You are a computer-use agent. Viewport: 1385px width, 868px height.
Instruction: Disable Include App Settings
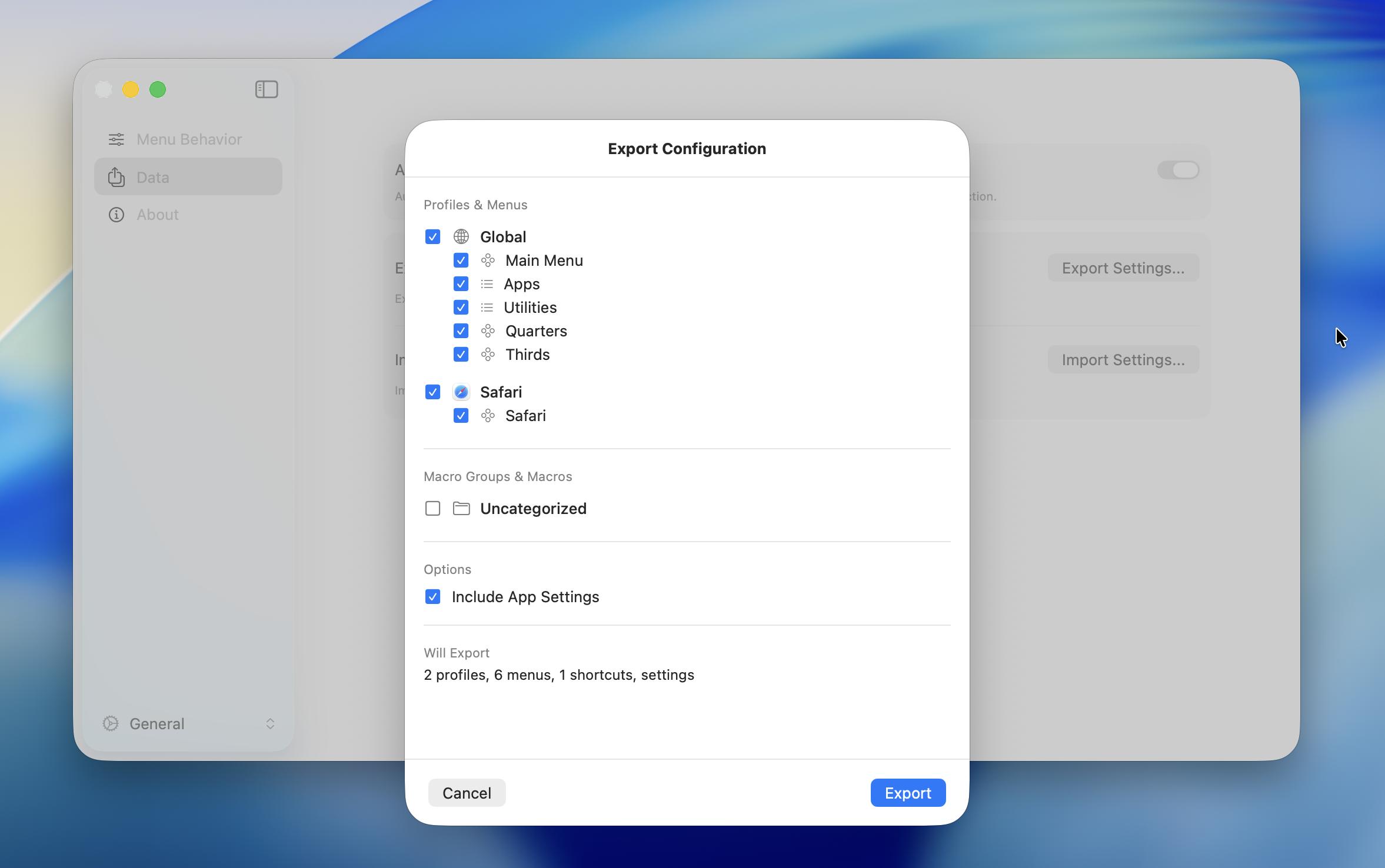(432, 596)
